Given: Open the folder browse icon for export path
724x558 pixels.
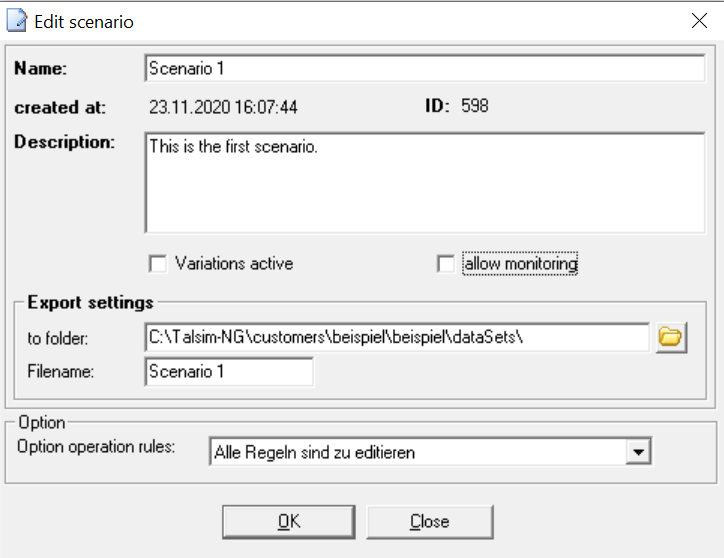Looking at the screenshot, I should (670, 338).
